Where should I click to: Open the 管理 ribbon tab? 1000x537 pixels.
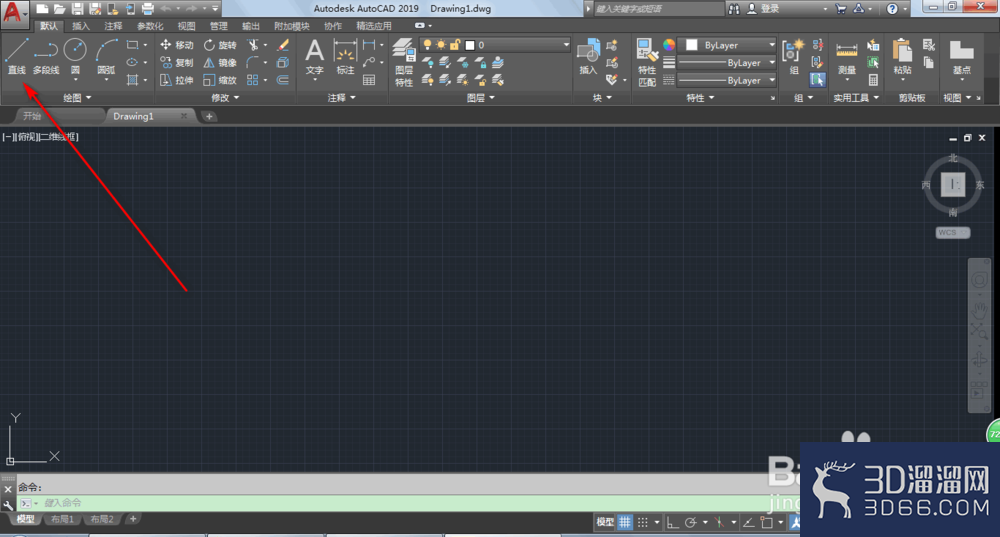219,26
